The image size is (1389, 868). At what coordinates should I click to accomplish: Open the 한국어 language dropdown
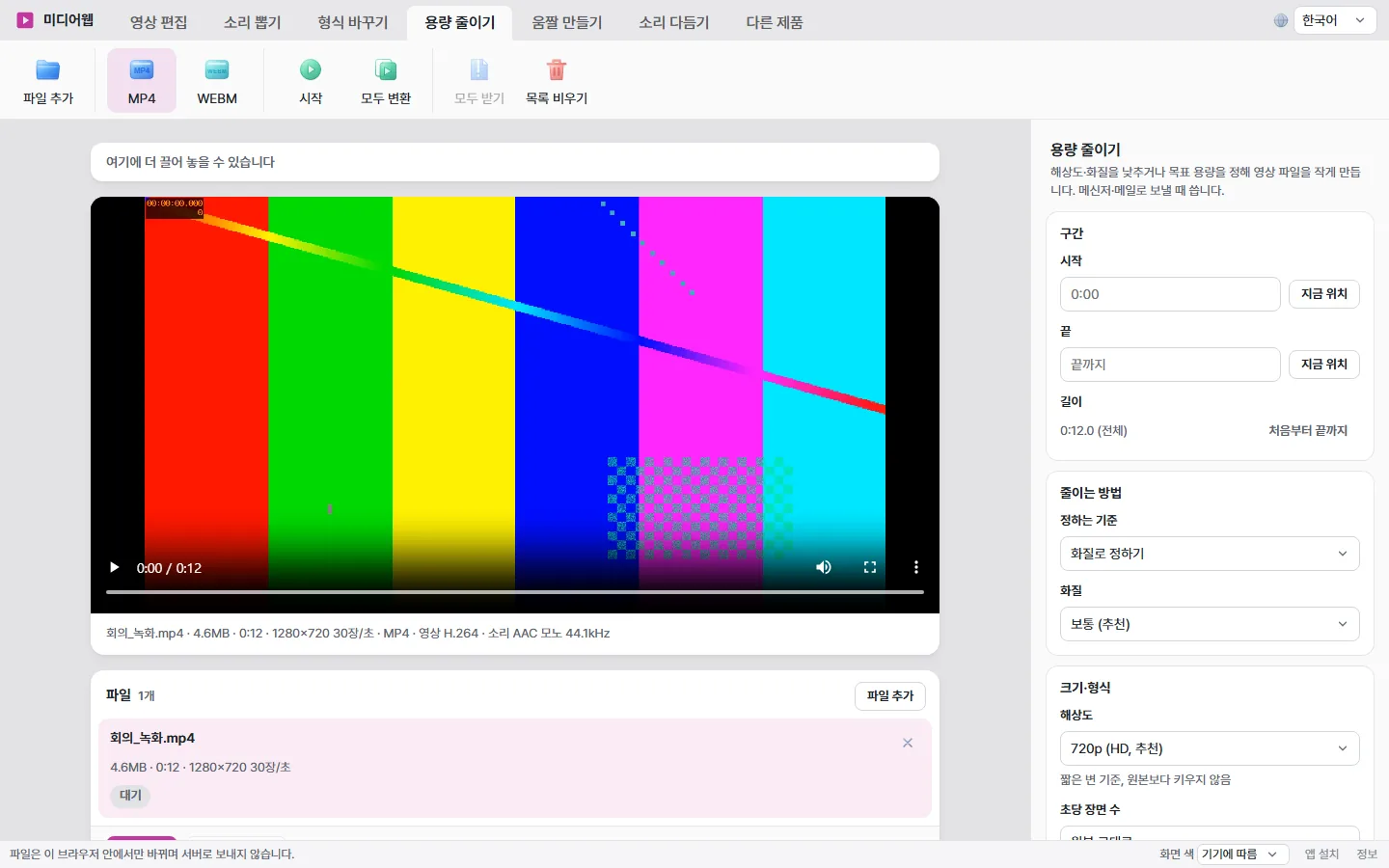(1335, 20)
